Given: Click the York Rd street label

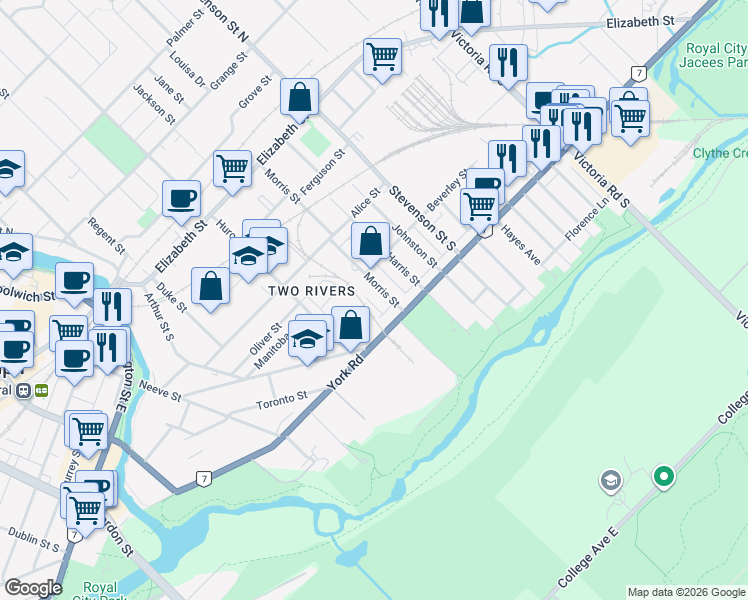Looking at the screenshot, I should tap(346, 372).
